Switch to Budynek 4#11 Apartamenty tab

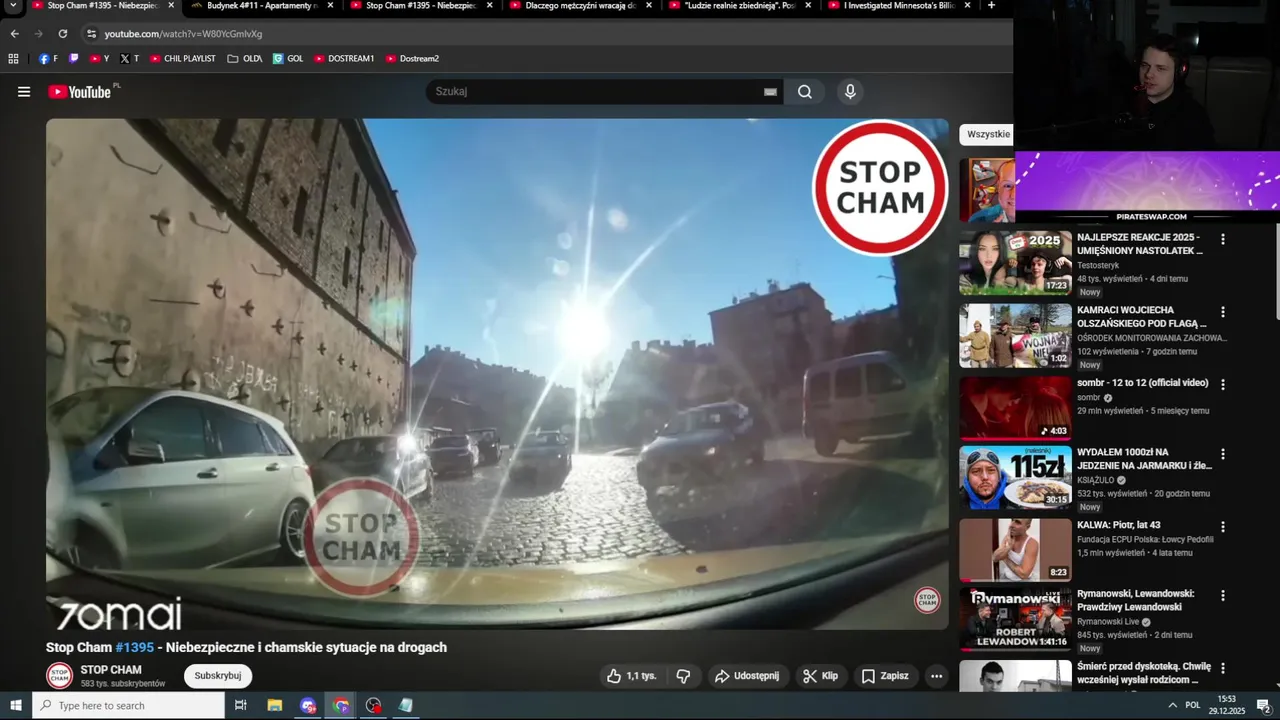[x=262, y=6]
